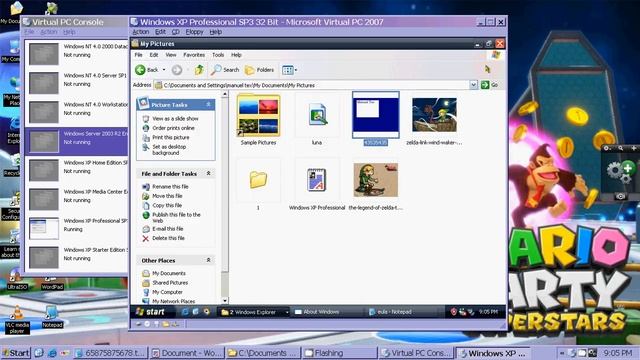The width and height of the screenshot is (640, 360).
Task: Click the guest XP start button
Action: 151,312
